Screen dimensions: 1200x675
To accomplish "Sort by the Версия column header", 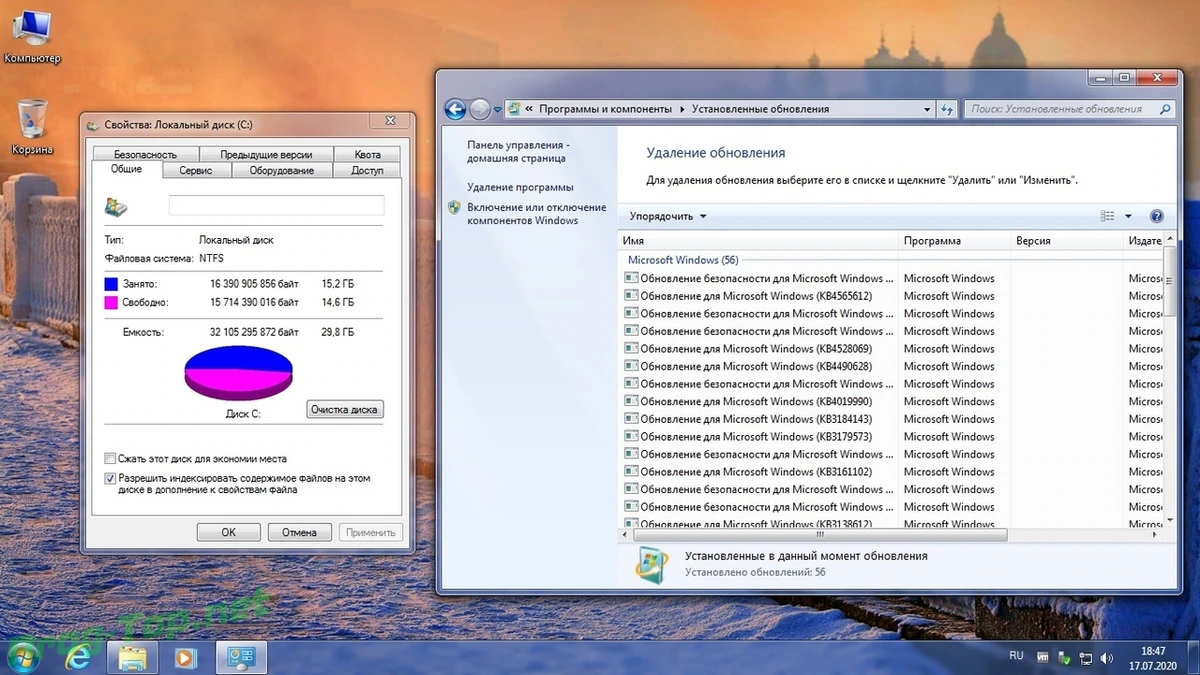I will coord(1067,241).
